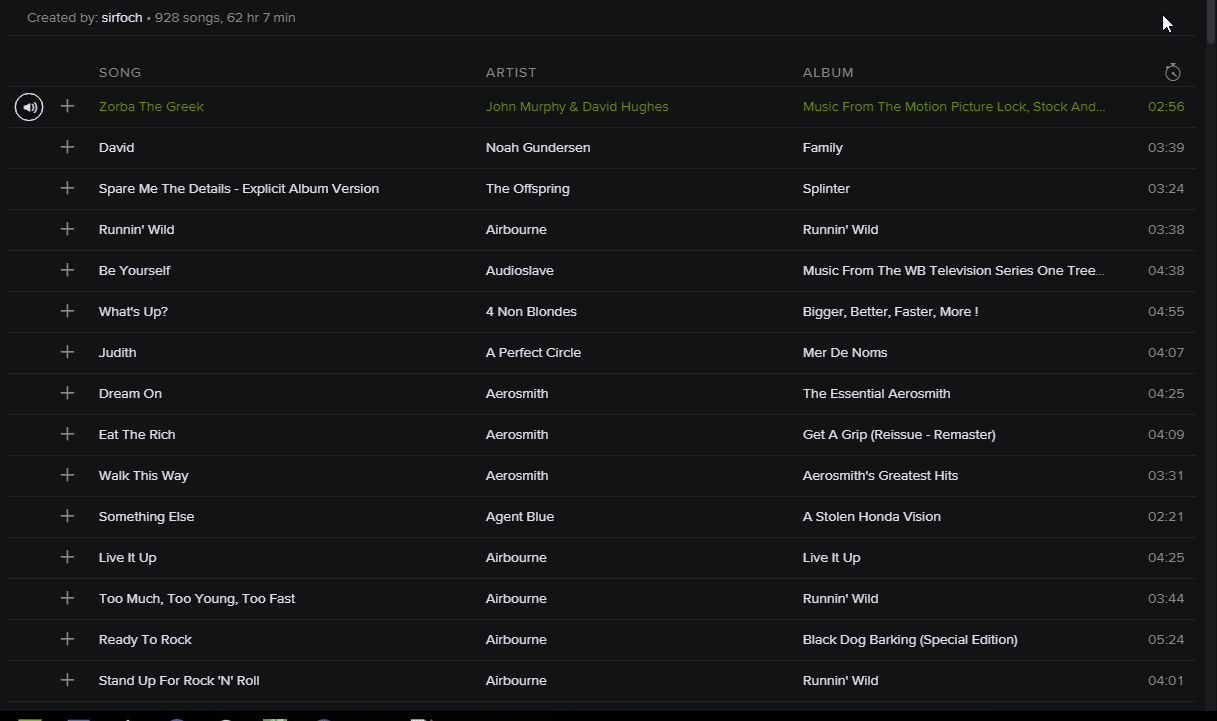Click the plus icon next to What's Up?

[67, 311]
